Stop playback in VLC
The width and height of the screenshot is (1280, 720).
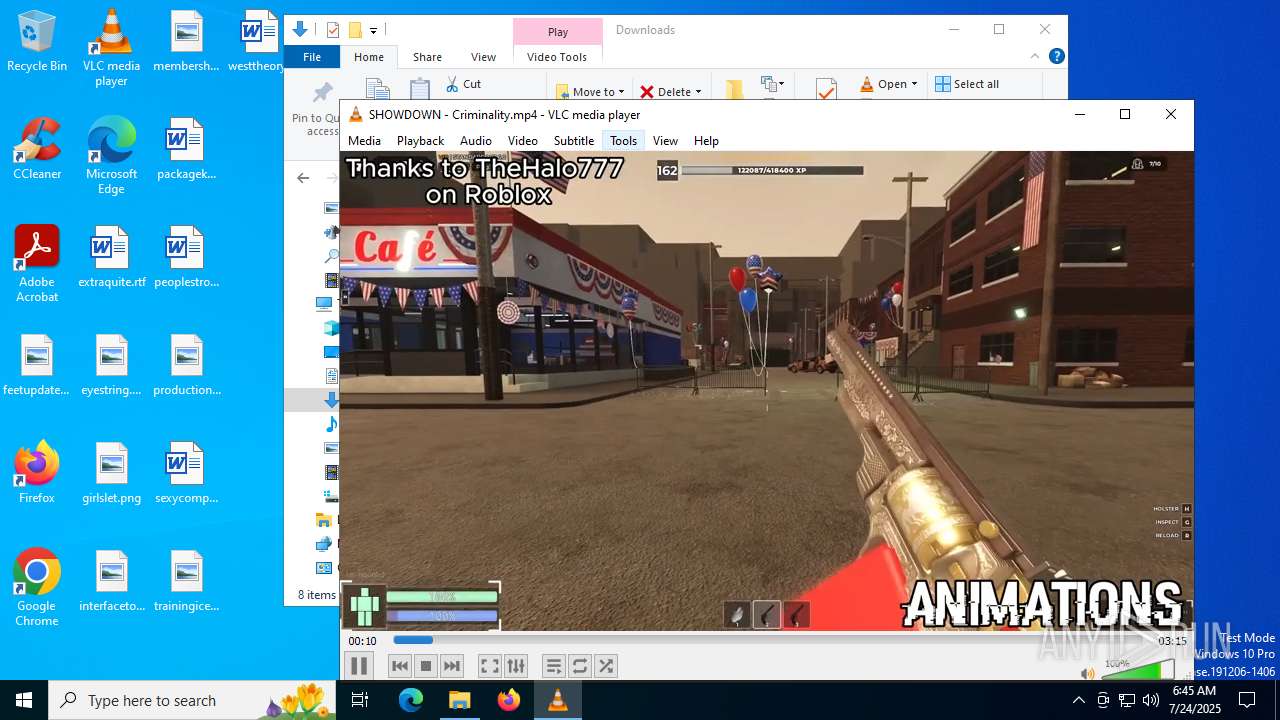click(x=426, y=666)
